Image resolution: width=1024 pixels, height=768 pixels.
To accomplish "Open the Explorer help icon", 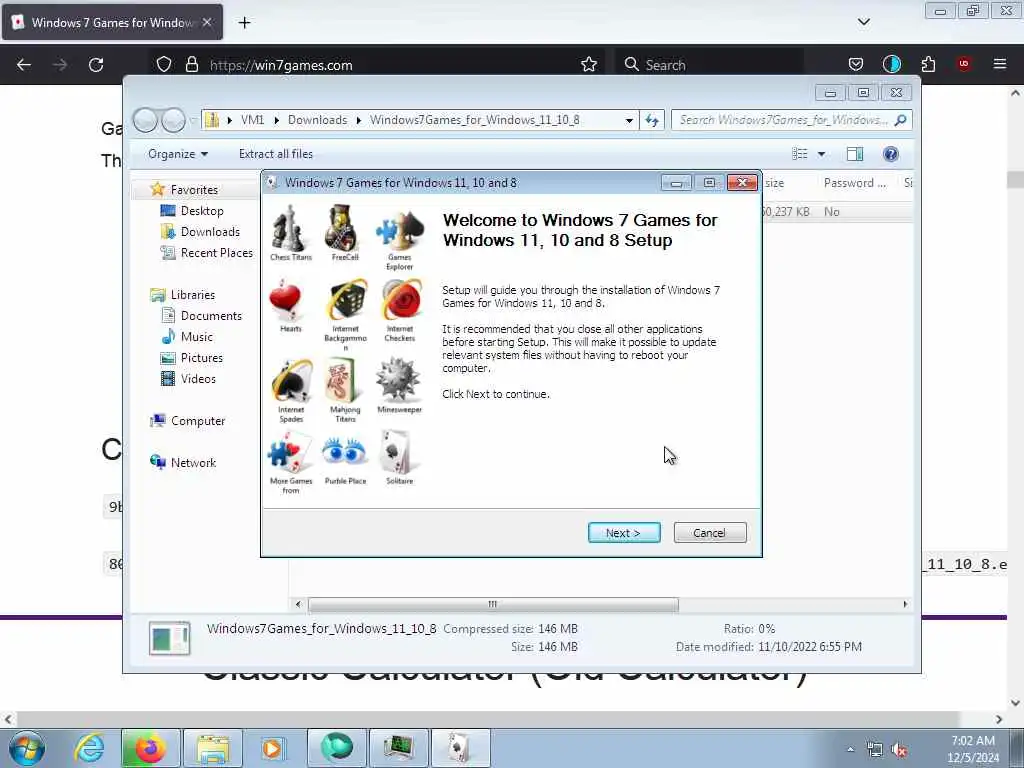I will [x=890, y=154].
